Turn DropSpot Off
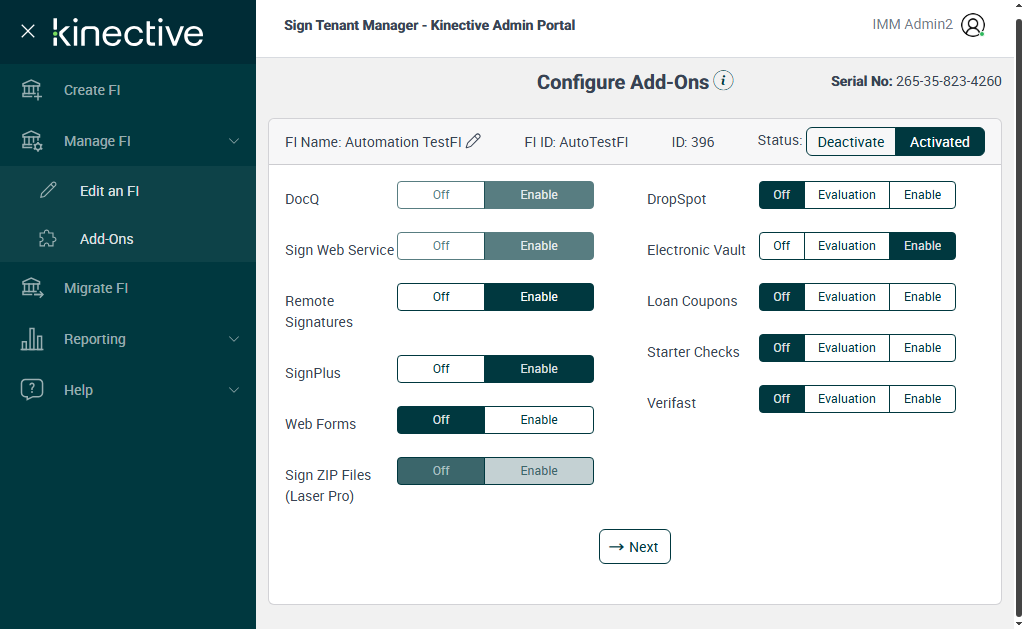This screenshot has width=1024, height=629. click(x=782, y=195)
